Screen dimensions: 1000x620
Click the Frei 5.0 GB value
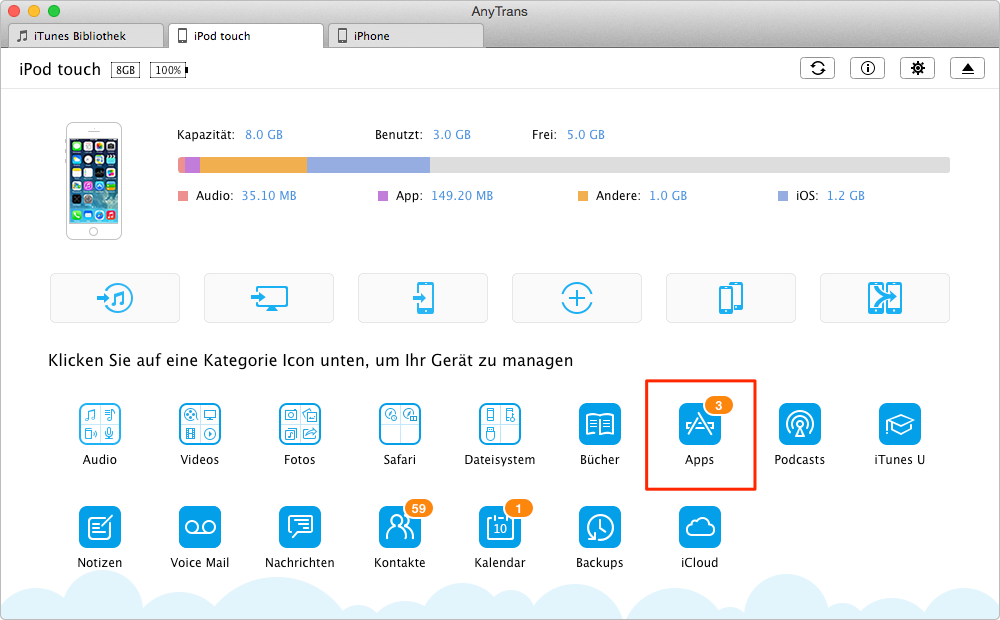585,135
